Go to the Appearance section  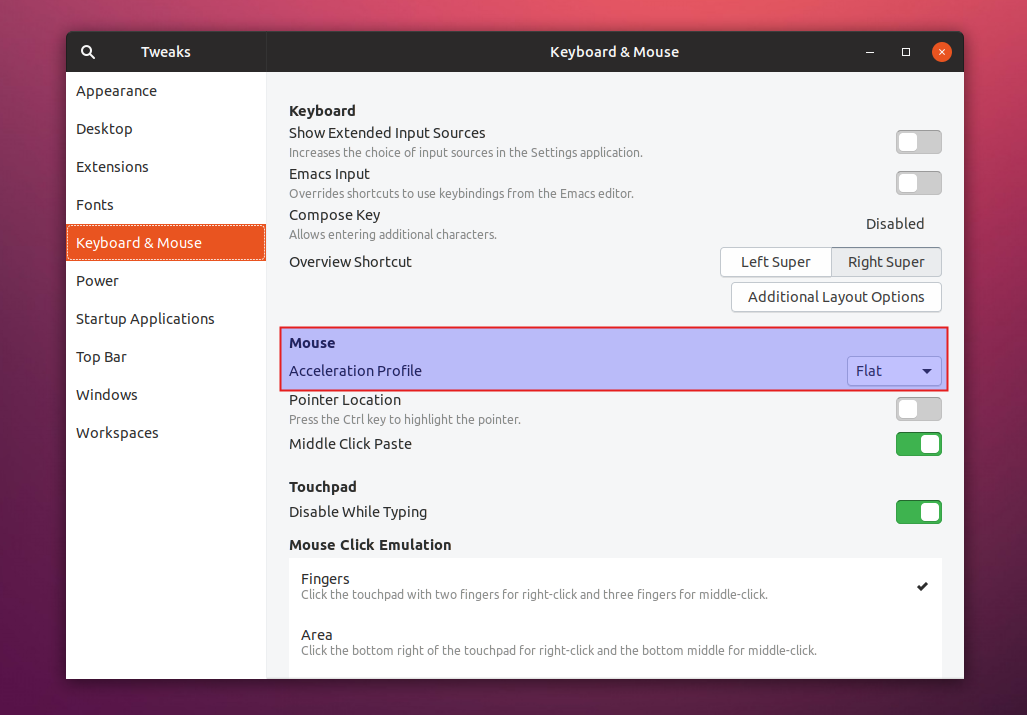coord(116,91)
